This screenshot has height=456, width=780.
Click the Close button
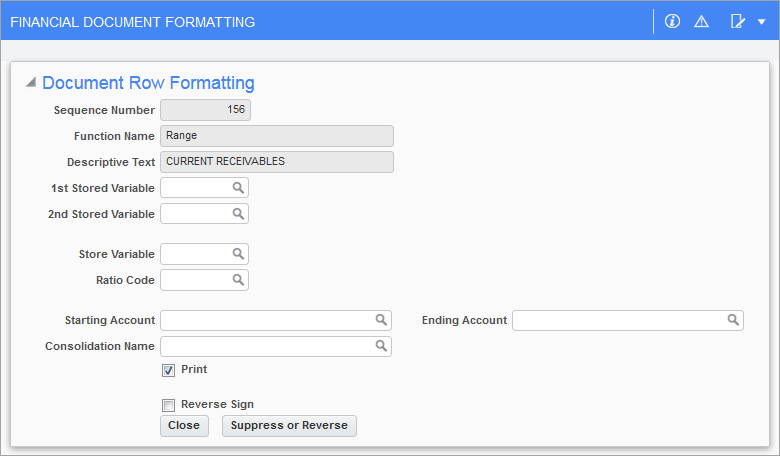[184, 426]
